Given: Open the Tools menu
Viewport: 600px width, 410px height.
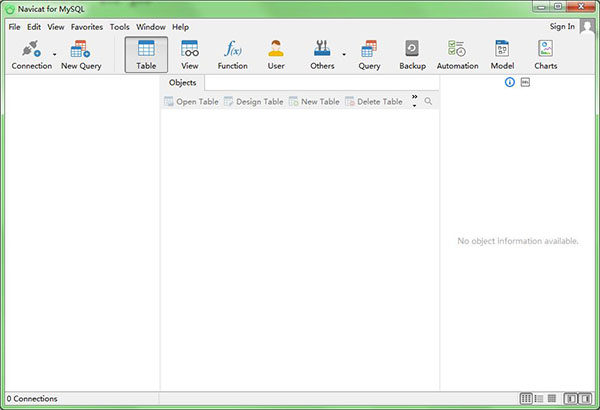Looking at the screenshot, I should pos(119,27).
